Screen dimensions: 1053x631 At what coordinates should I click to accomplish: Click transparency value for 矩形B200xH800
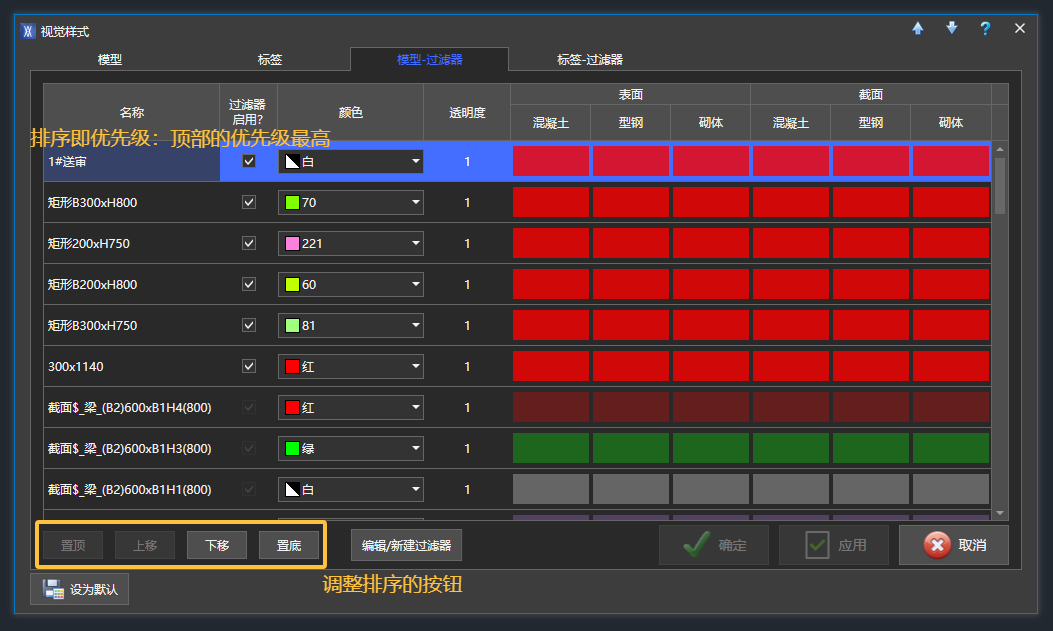[467, 284]
